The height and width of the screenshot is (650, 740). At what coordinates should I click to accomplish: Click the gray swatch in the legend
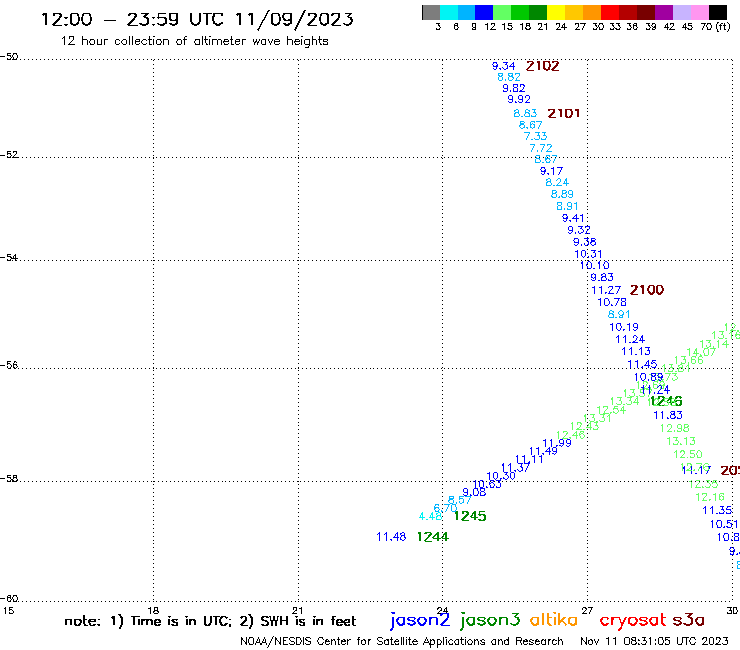click(x=431, y=12)
